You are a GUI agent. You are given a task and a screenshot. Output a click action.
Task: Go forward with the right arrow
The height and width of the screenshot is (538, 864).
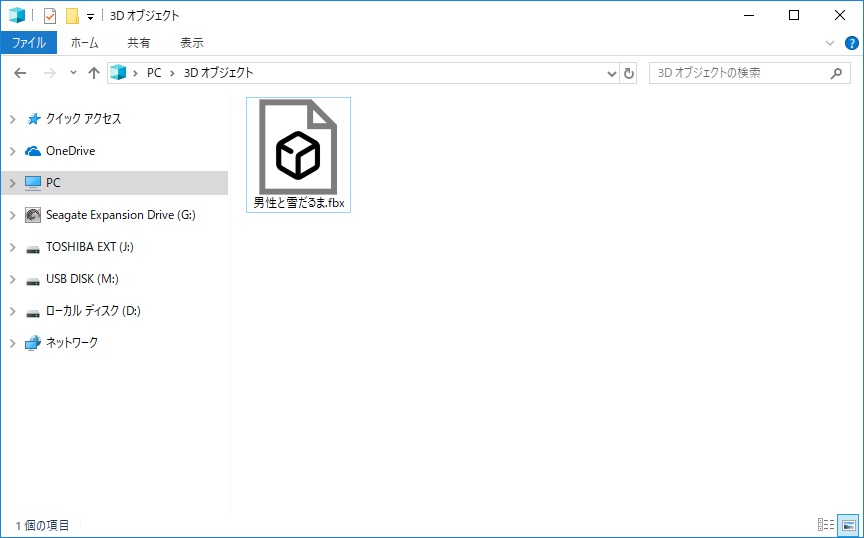pyautogui.click(x=50, y=73)
